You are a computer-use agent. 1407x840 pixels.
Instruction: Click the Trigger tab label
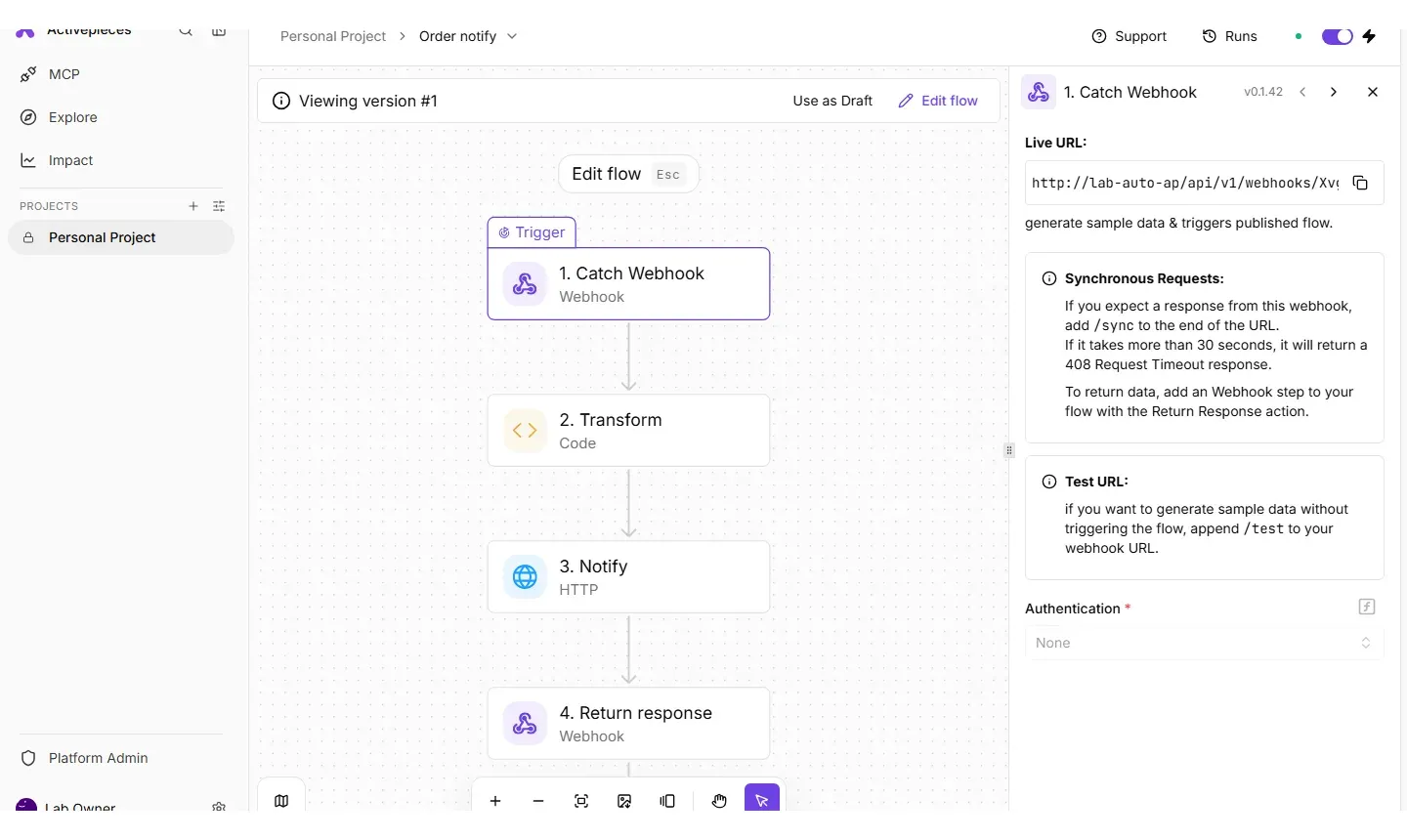(532, 232)
